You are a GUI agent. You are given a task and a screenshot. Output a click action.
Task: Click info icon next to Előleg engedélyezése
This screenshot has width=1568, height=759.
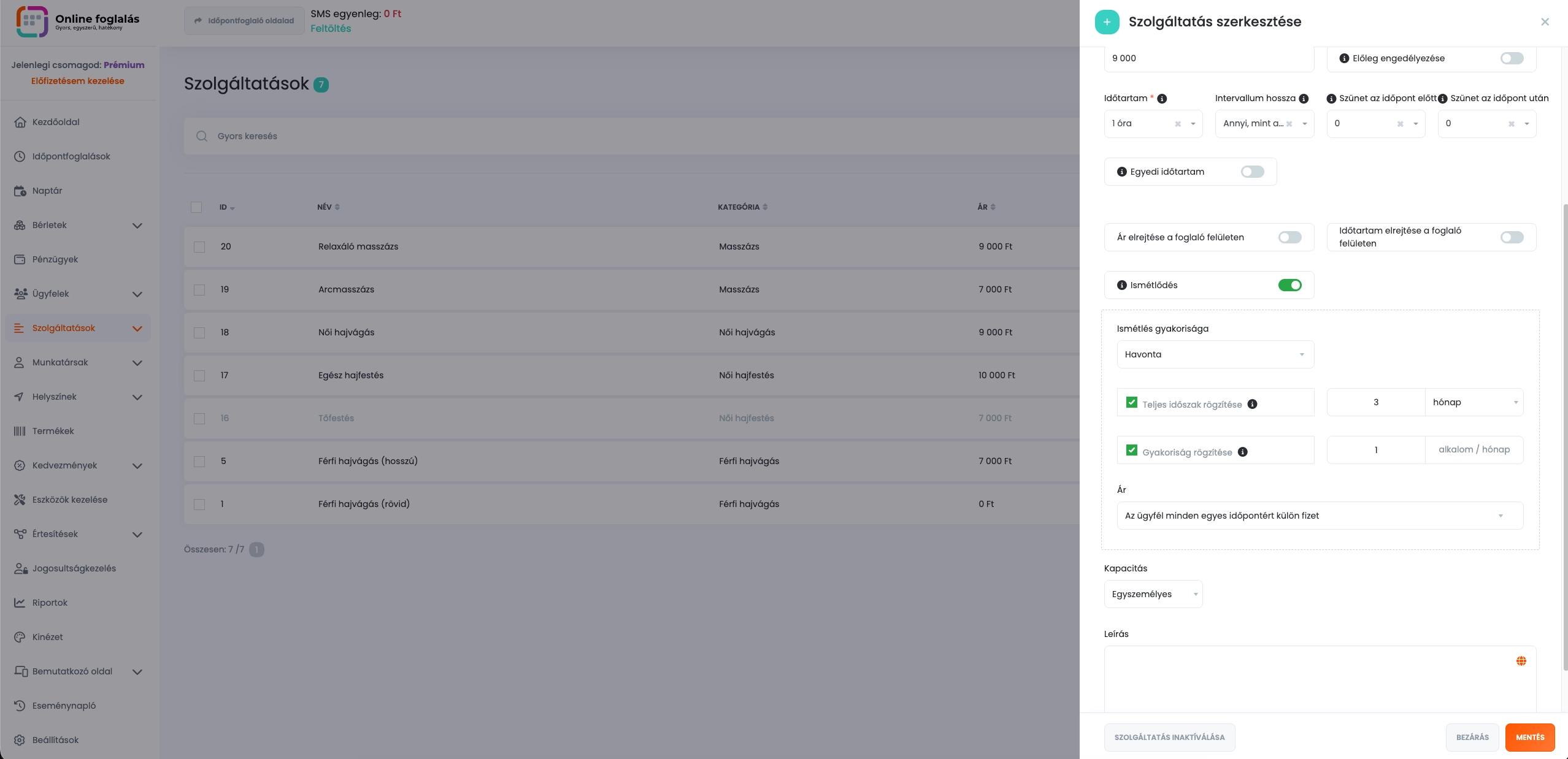1343,58
